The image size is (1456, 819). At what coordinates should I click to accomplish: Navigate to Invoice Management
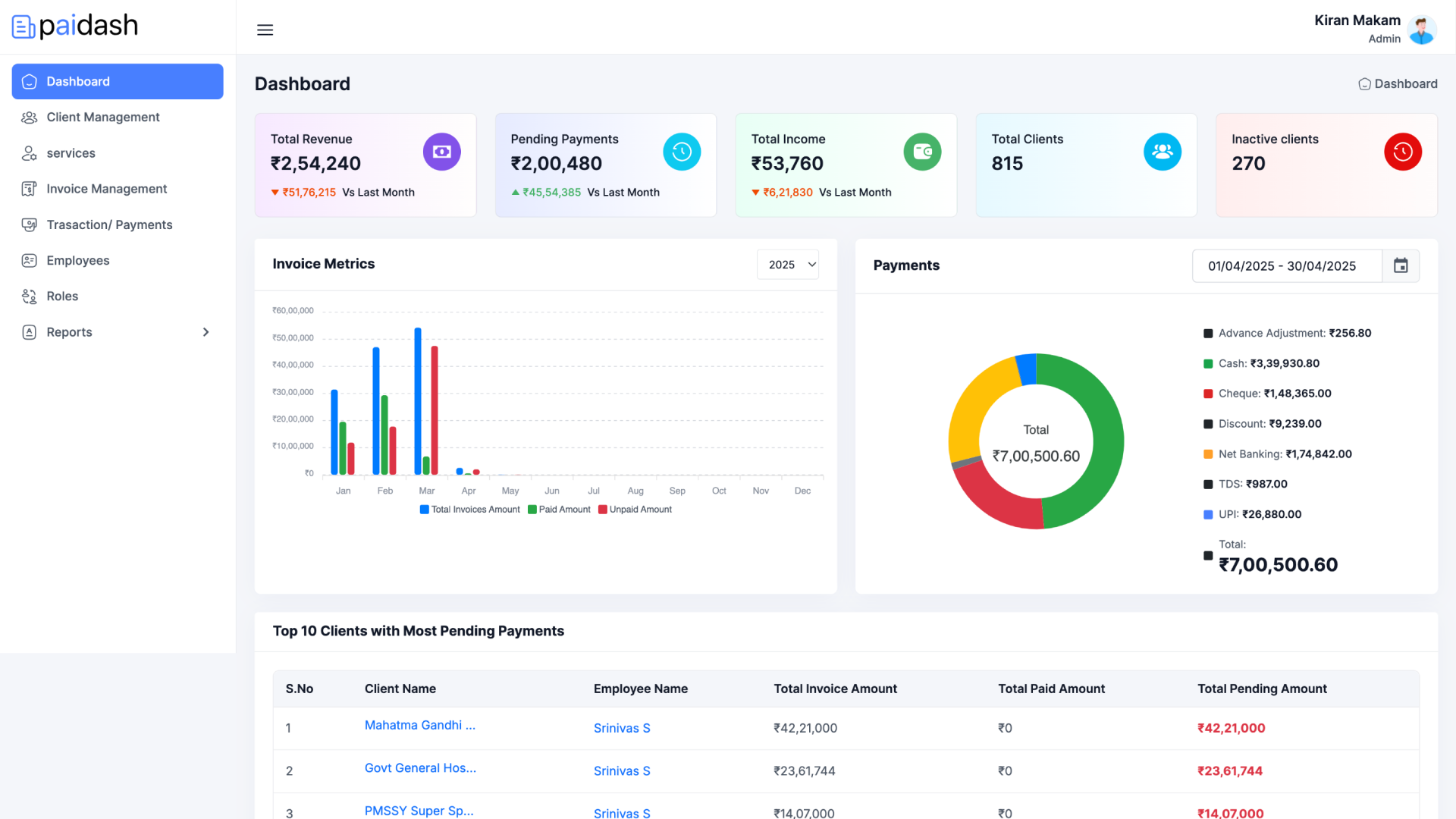coord(118,189)
